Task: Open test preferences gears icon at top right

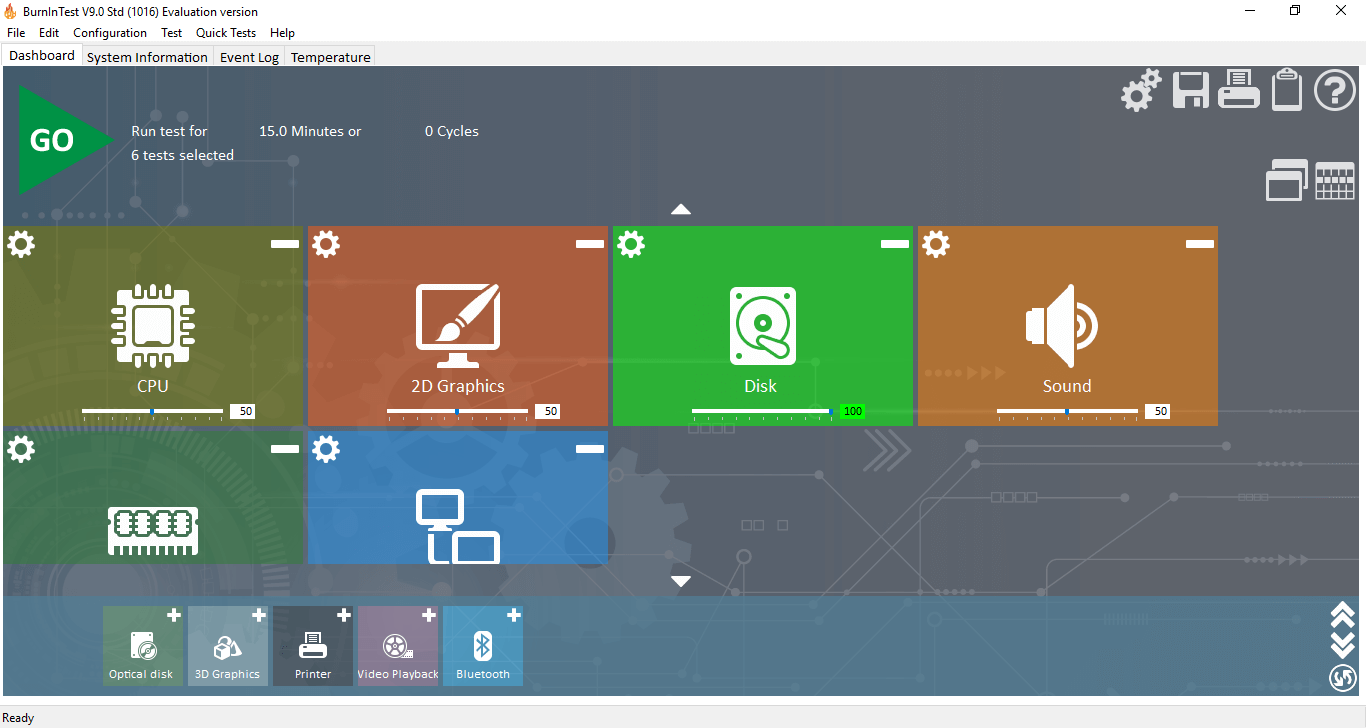Action: coord(1140,91)
